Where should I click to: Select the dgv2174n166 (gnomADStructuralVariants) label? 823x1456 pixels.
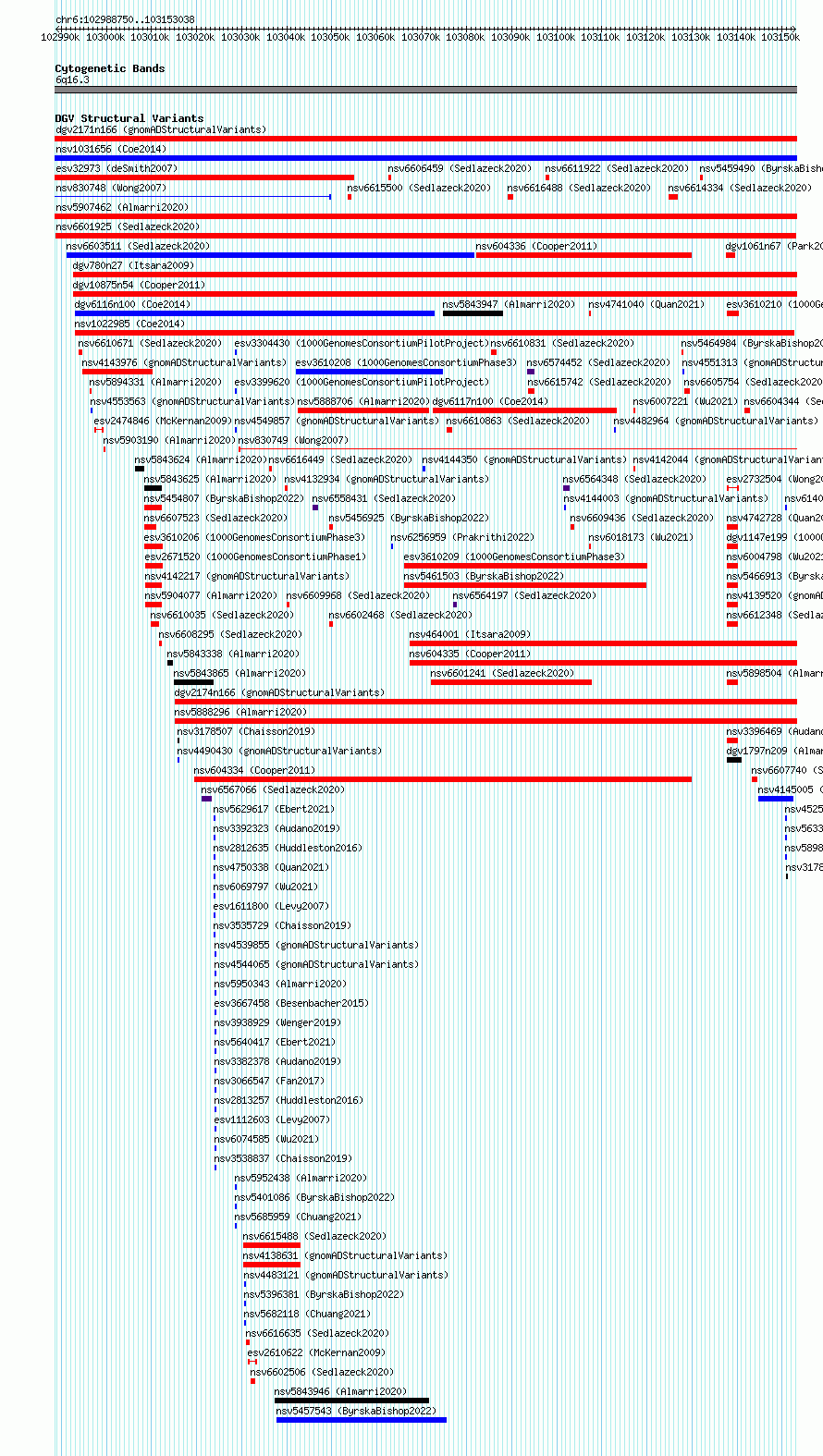point(279,692)
